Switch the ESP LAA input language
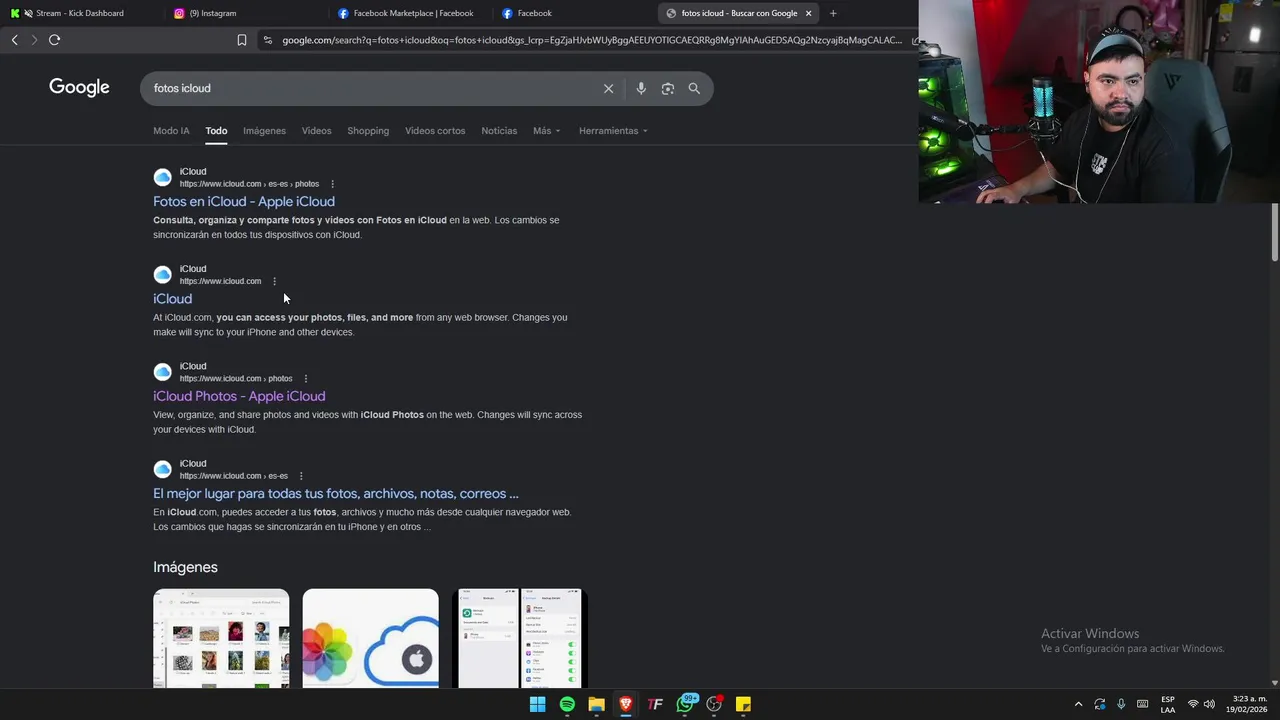The image size is (1280, 720). tap(1168, 704)
